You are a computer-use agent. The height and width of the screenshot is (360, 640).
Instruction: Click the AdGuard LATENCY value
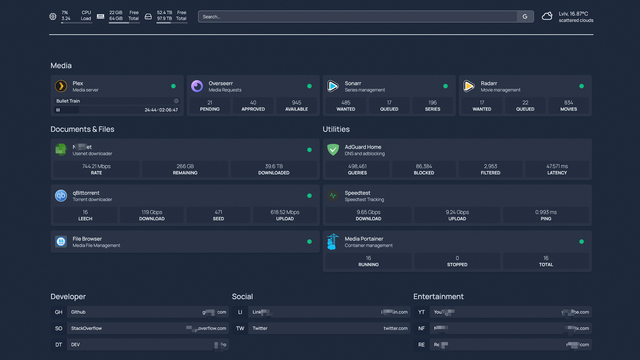coord(557,169)
